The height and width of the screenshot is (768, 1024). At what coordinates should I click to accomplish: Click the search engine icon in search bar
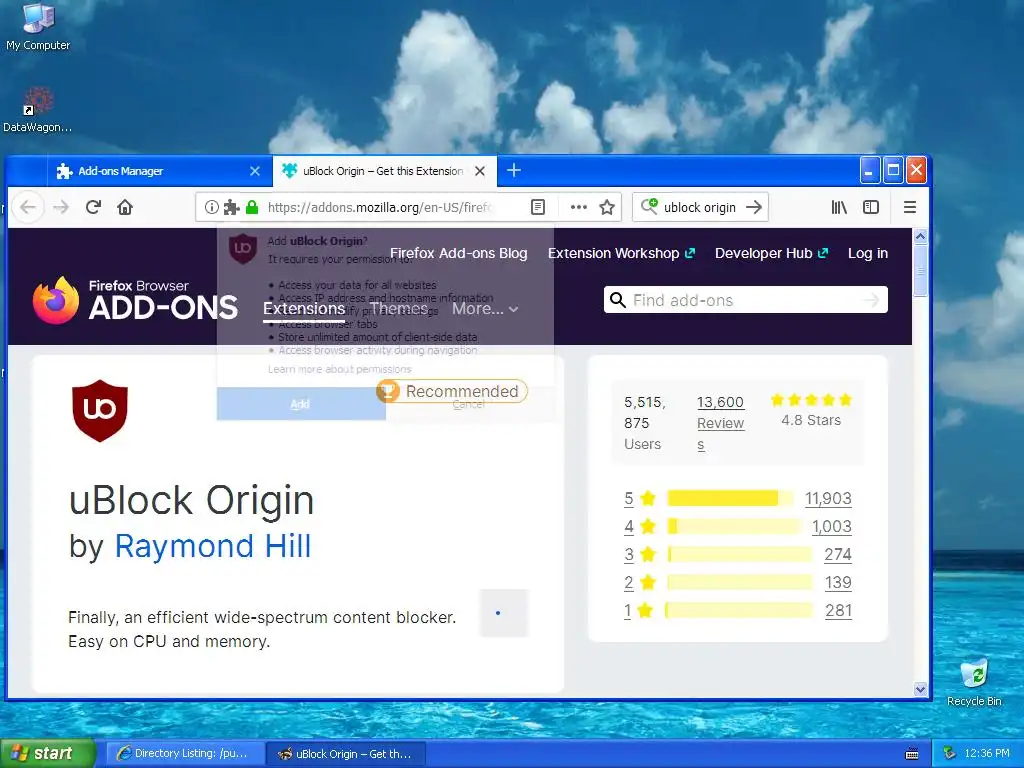point(649,206)
